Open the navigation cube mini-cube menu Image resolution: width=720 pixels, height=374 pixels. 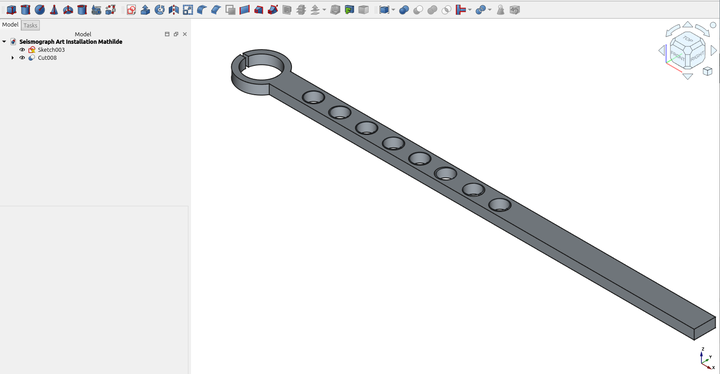pyautogui.click(x=708, y=71)
